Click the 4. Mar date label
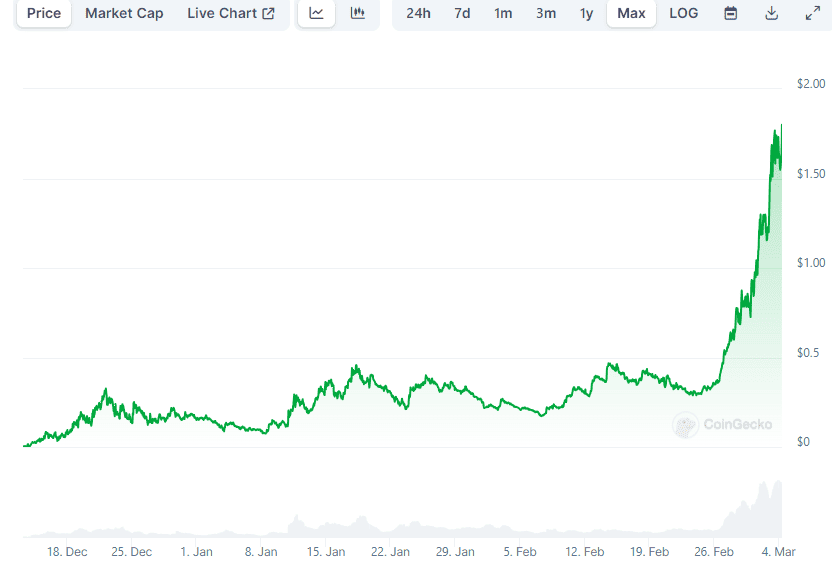This screenshot has width=832, height=563. (779, 552)
